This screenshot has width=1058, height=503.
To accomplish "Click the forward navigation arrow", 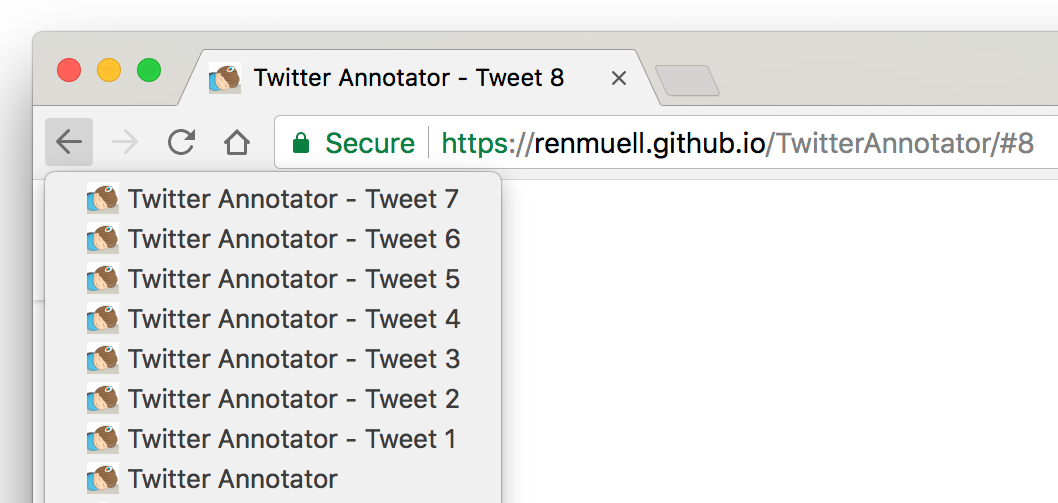I will (x=125, y=143).
